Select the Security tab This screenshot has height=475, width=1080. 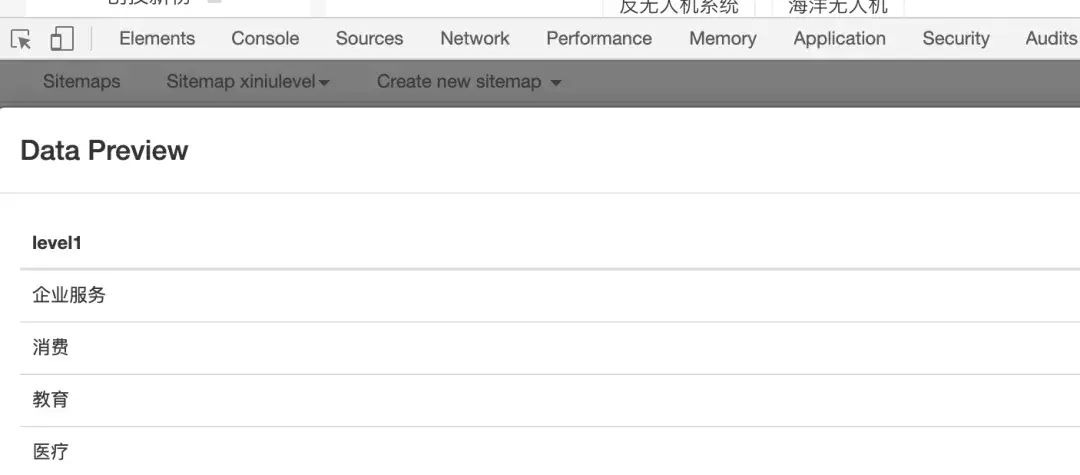(956, 39)
